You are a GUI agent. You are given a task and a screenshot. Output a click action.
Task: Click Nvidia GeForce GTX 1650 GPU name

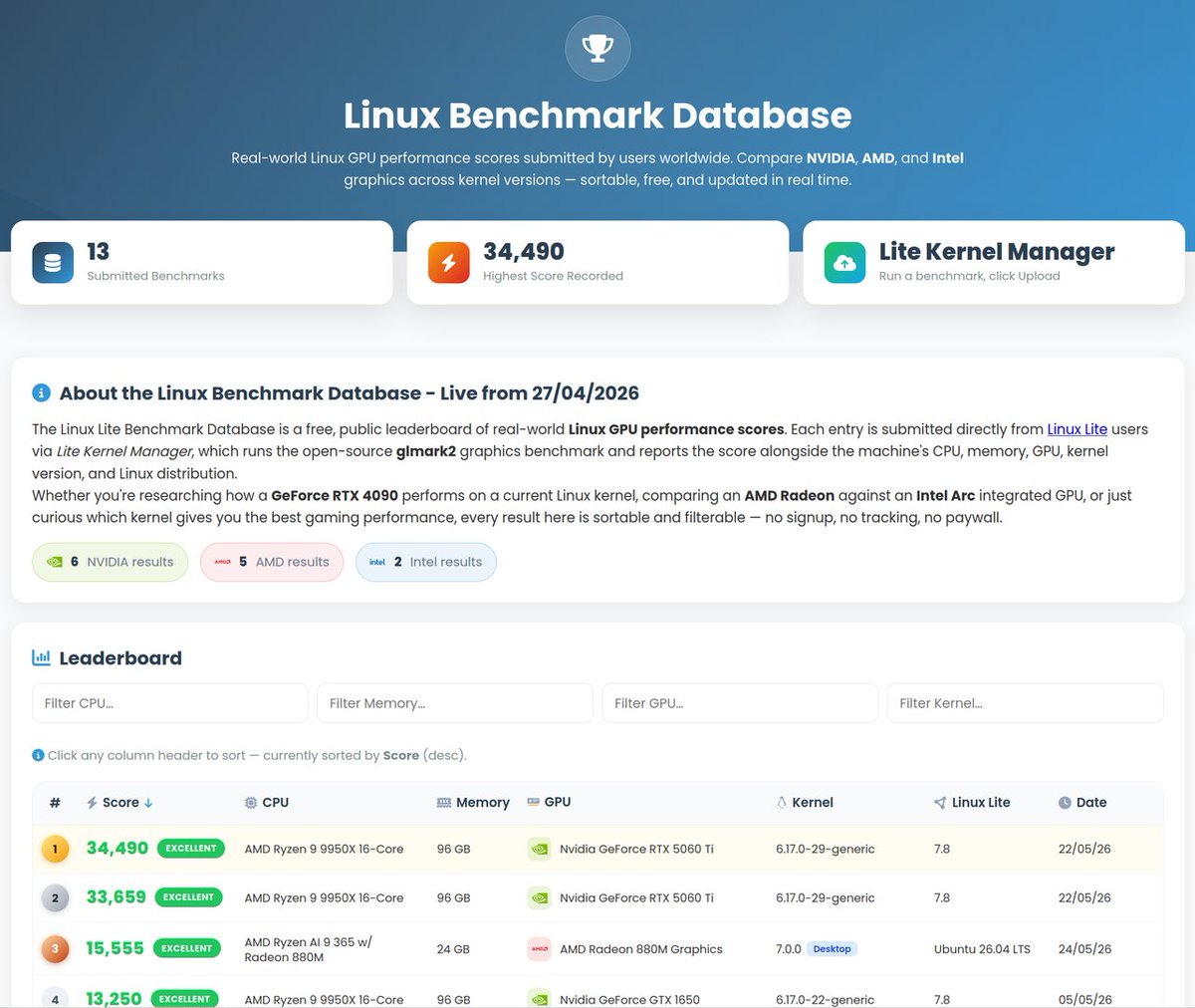pos(629,999)
